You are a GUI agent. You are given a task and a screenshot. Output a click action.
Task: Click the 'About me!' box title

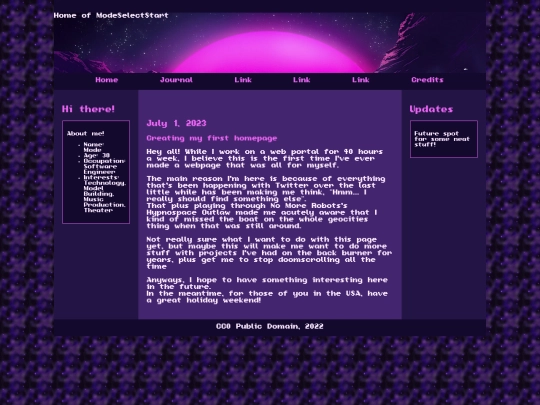(x=85, y=133)
